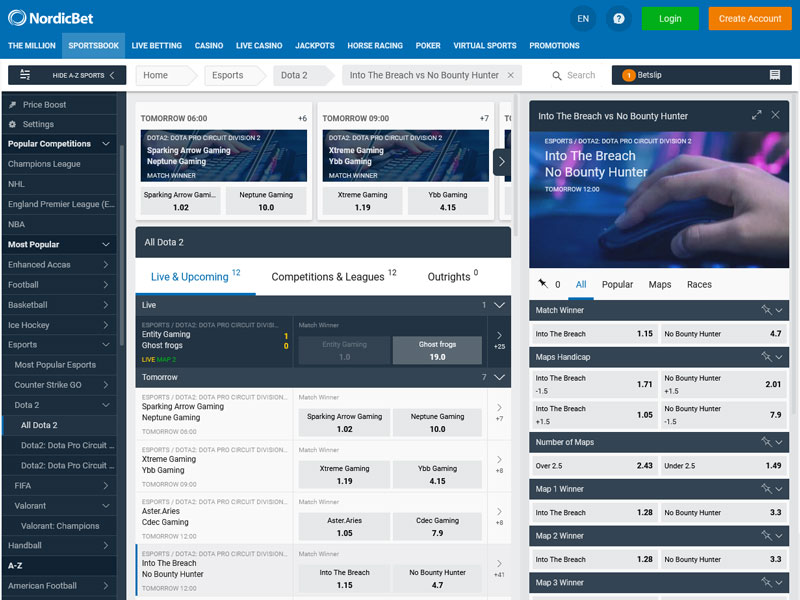Collapse the Dota 2 sidebar group
Viewport: 800px width, 600px height.
[106, 405]
